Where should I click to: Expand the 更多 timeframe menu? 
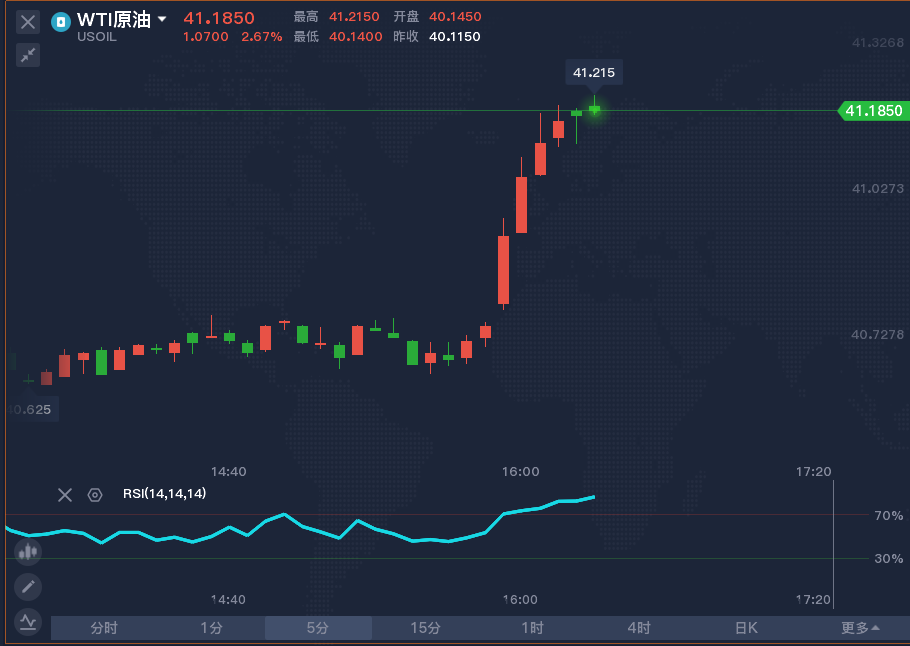[862, 628]
